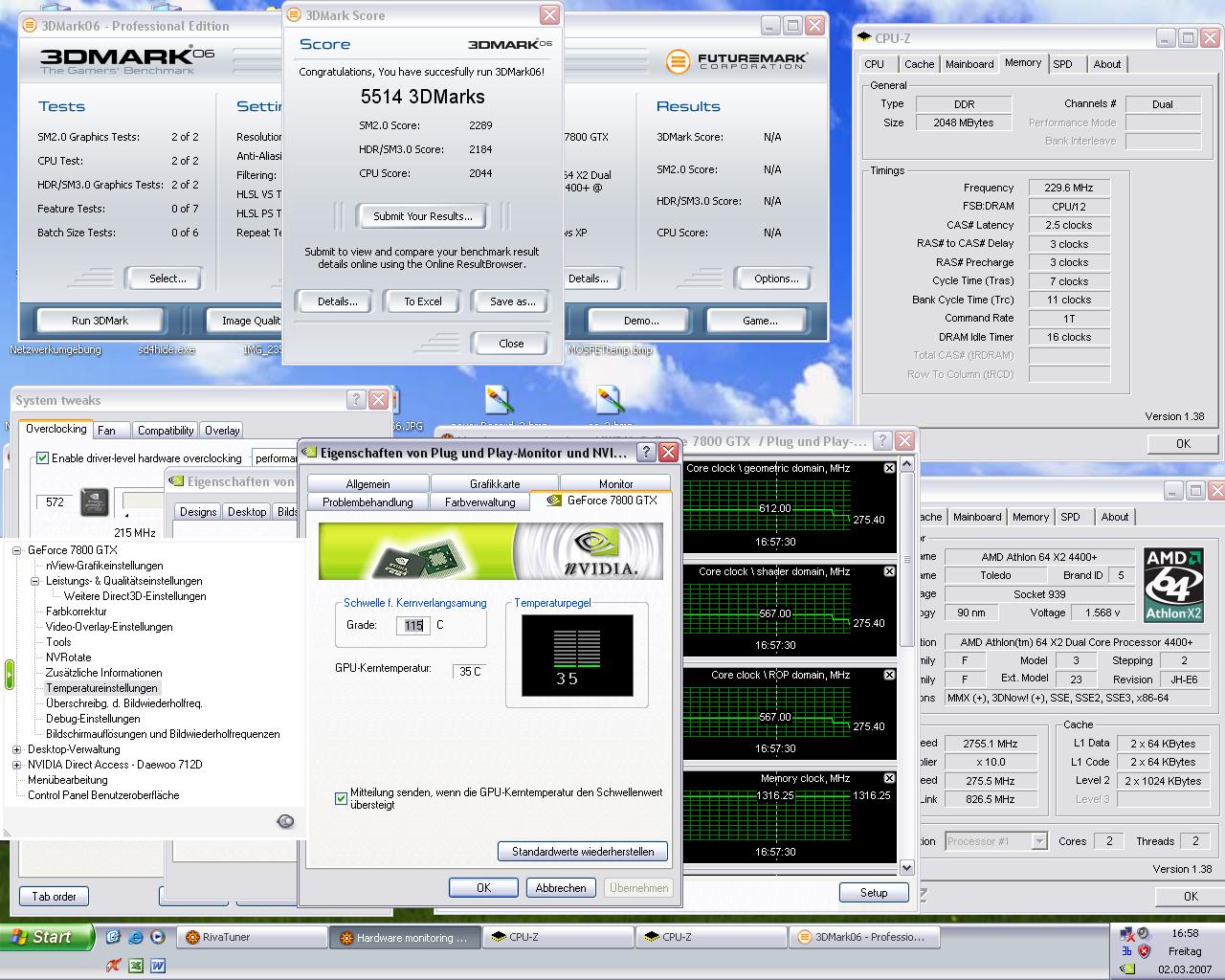1225x980 pixels.
Task: Collapse the GeForce 7800 GTX tree node
Action: click(16, 550)
